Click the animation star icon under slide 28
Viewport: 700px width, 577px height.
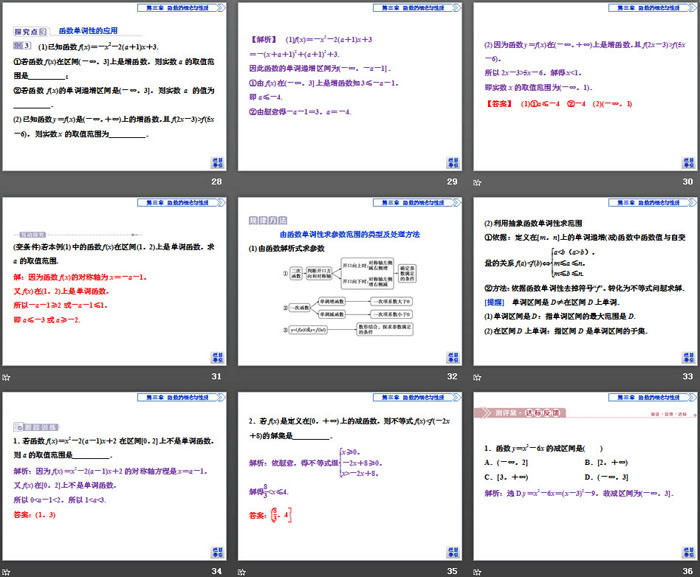7,182
